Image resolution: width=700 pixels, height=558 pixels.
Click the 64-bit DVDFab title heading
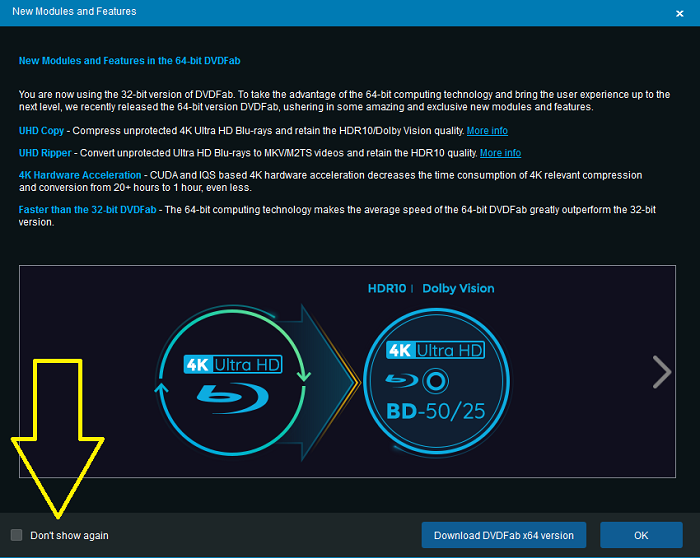coord(129,61)
